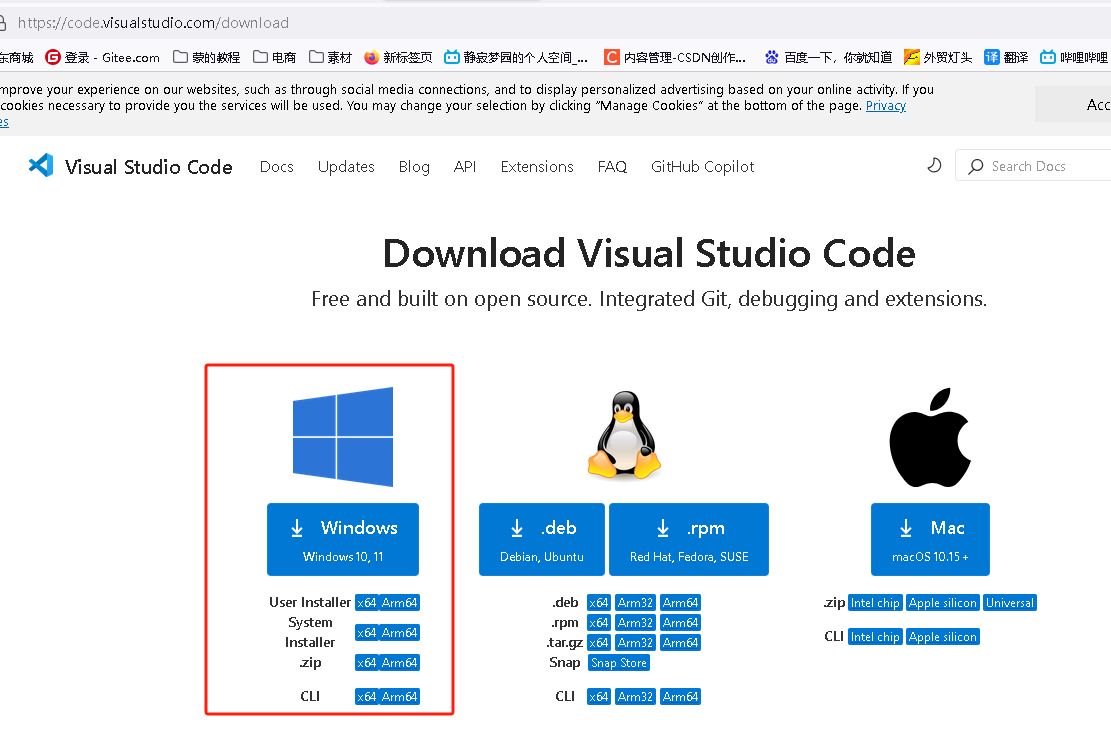This screenshot has width=1111, height=742.
Task: Select Windows .zip x64 download
Action: (366, 663)
